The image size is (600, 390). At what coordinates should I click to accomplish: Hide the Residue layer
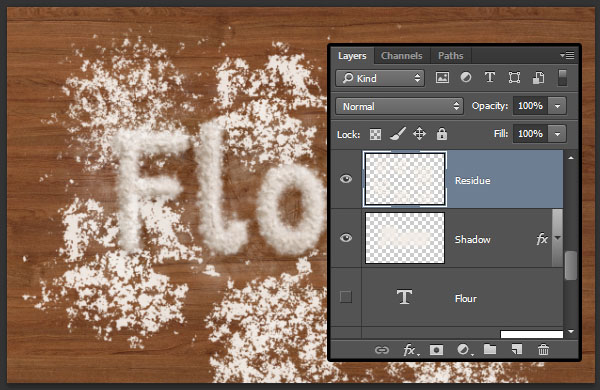[x=346, y=179]
